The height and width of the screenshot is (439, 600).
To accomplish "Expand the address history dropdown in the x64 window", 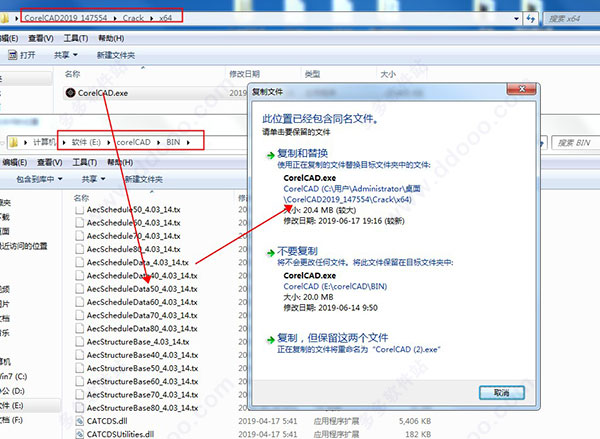I will coord(516,18).
